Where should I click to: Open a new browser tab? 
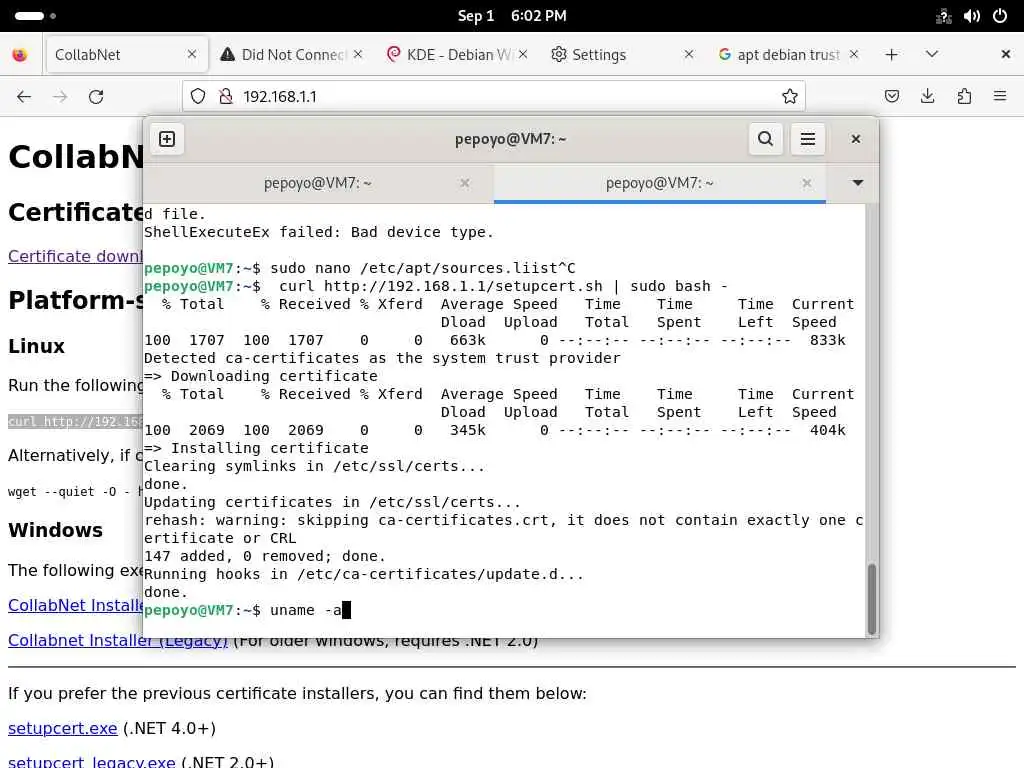pos(891,55)
